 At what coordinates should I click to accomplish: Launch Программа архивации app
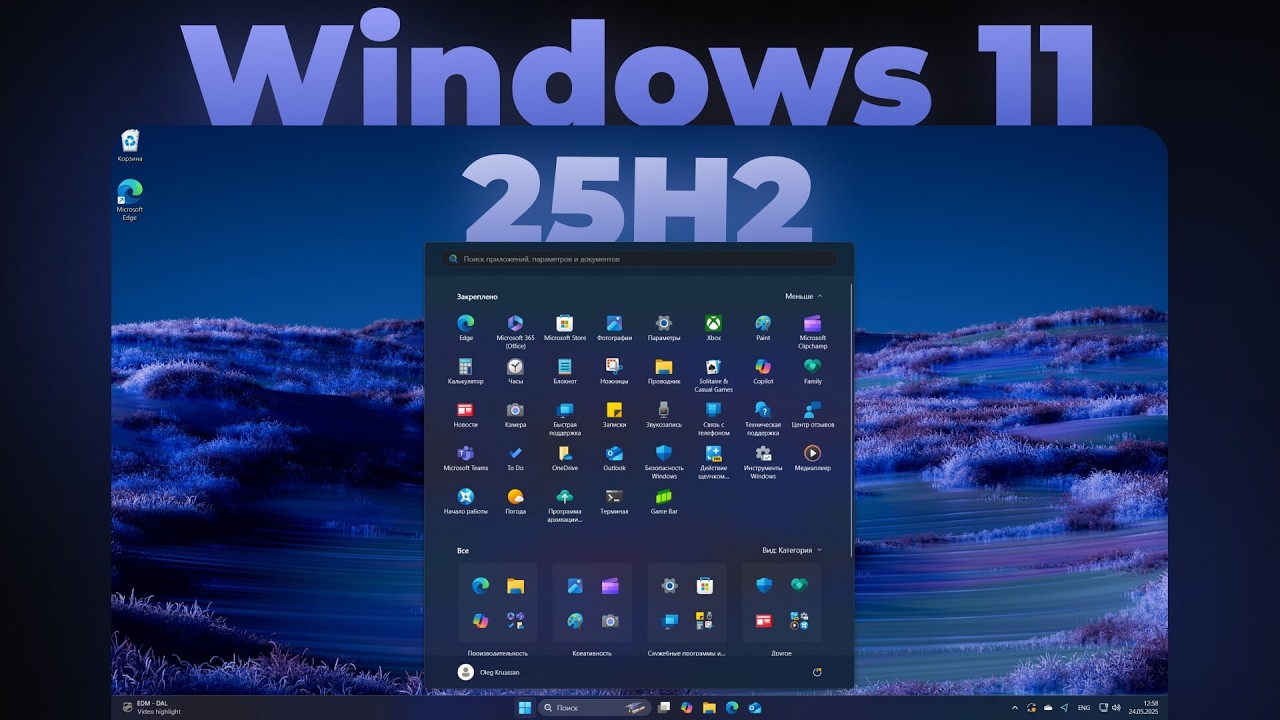pyautogui.click(x=564, y=505)
